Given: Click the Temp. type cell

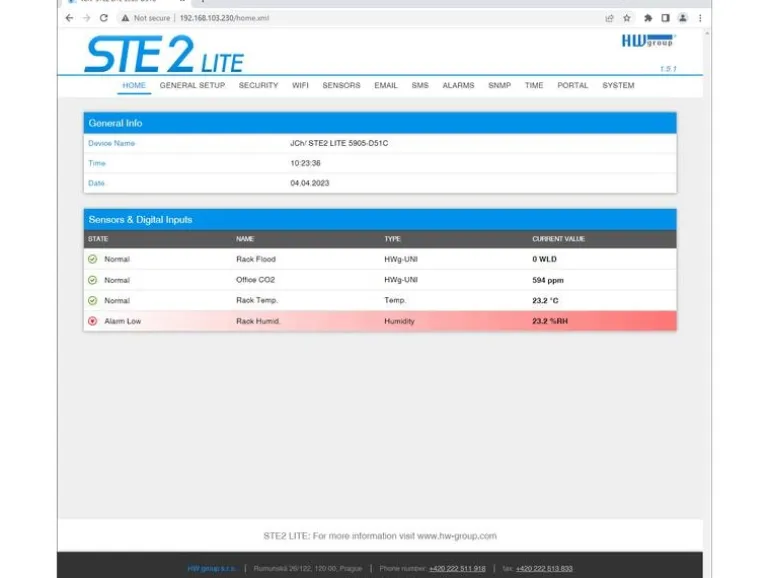Looking at the screenshot, I should click(x=395, y=301).
